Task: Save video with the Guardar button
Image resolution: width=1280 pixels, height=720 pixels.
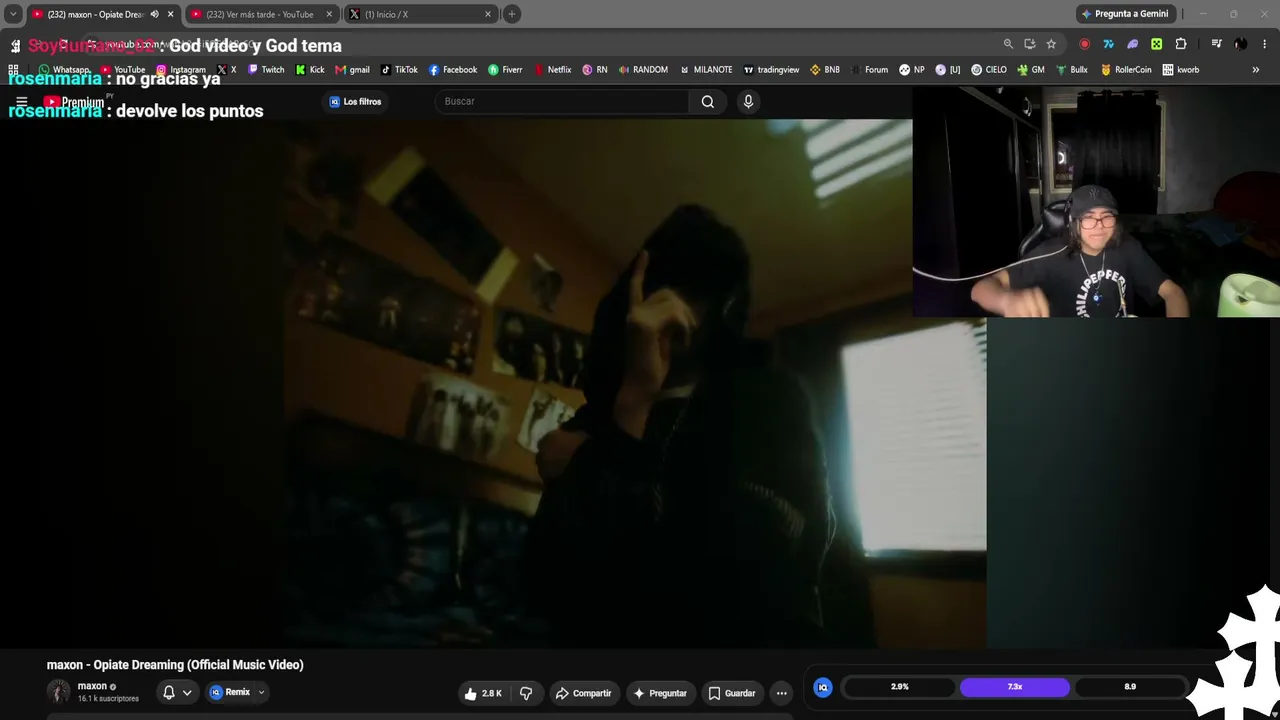Action: [x=731, y=693]
